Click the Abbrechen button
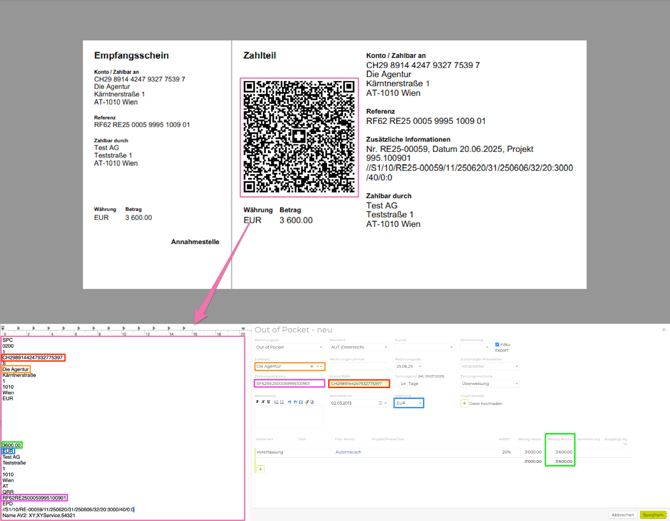The width and height of the screenshot is (670, 521). pyautogui.click(x=622, y=515)
